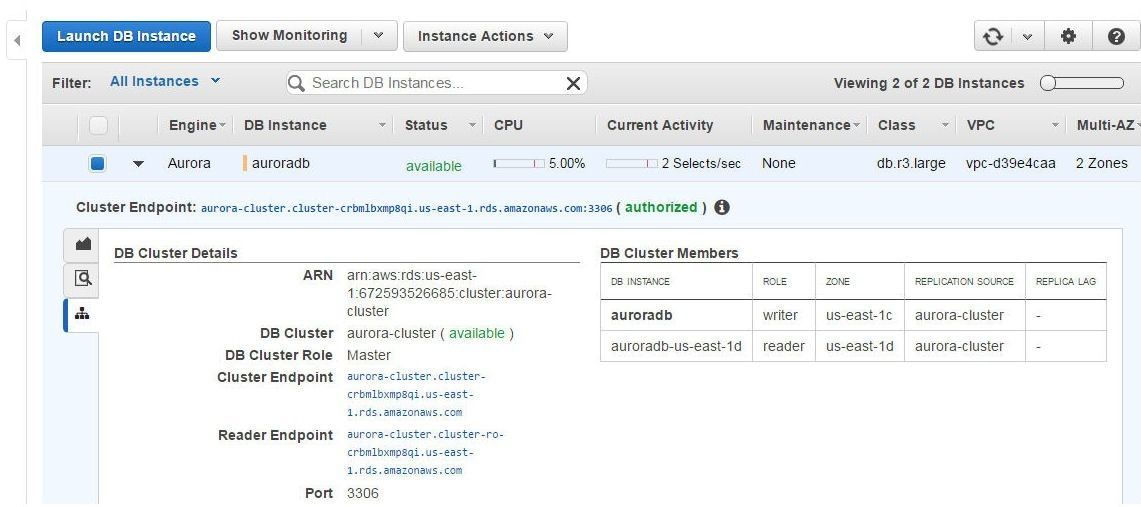The height and width of the screenshot is (507, 1141).
Task: Click the Viewing 2 of 2 DB Instances text
Action: pos(929,84)
